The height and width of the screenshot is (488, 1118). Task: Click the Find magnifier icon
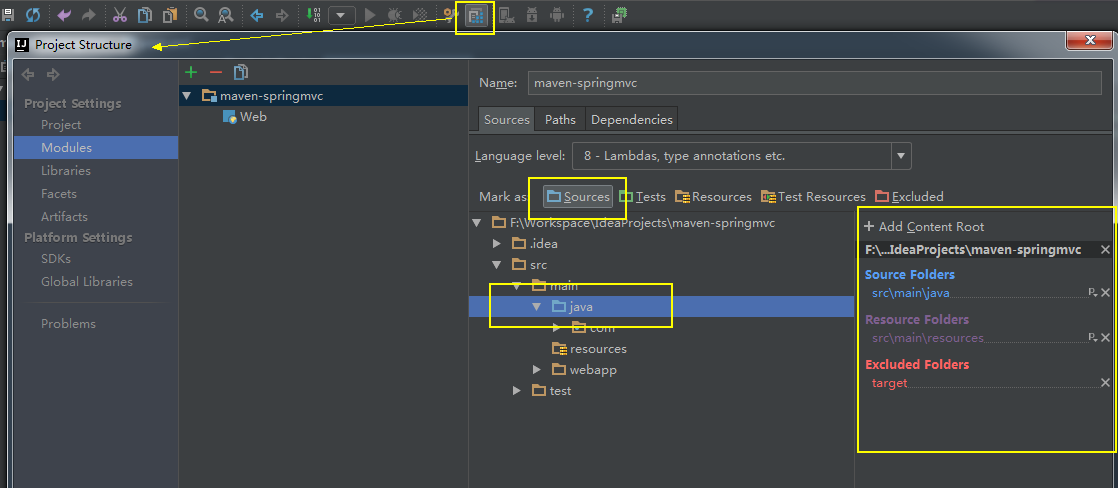pos(201,15)
